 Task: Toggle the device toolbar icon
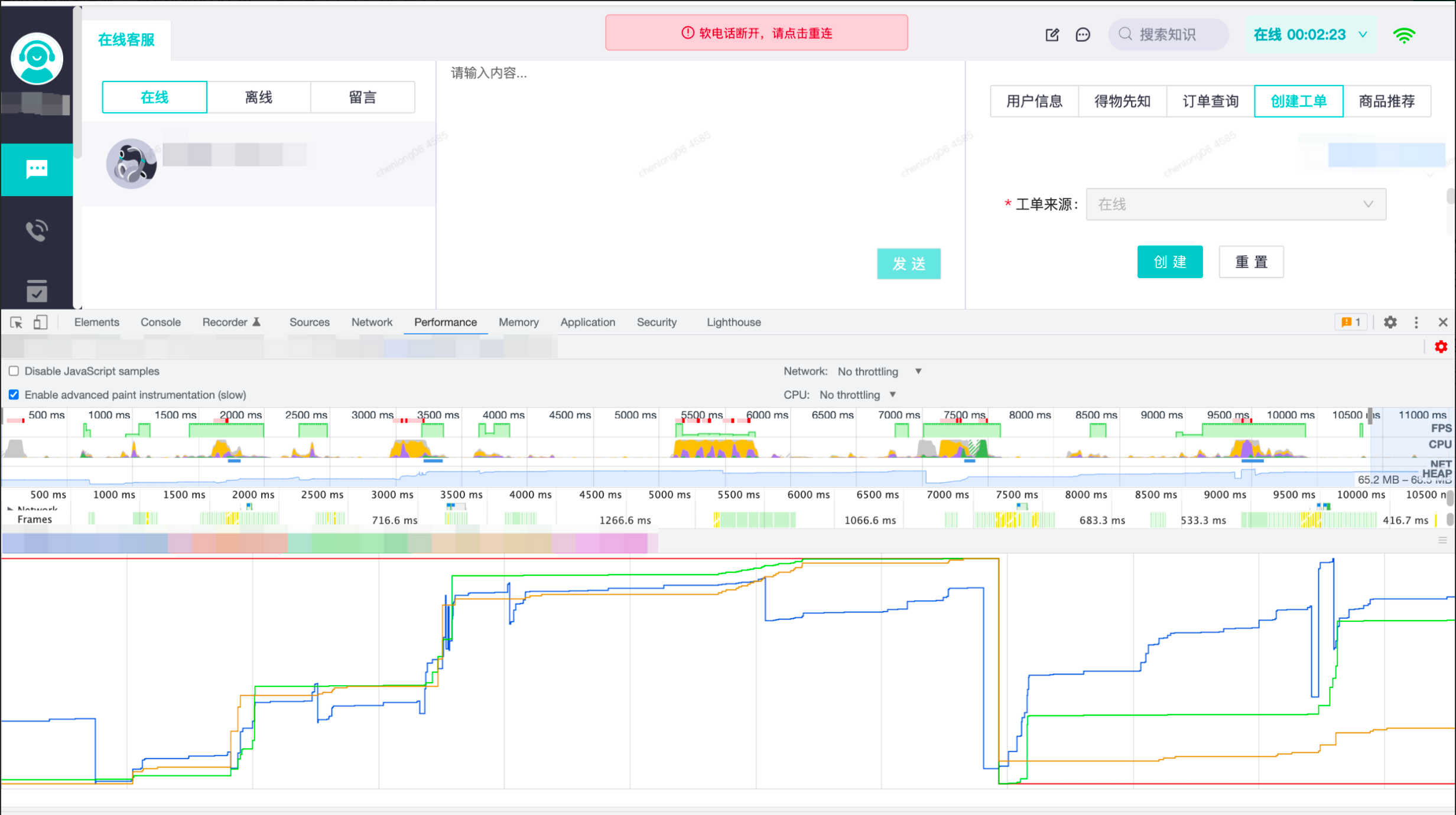click(x=40, y=322)
